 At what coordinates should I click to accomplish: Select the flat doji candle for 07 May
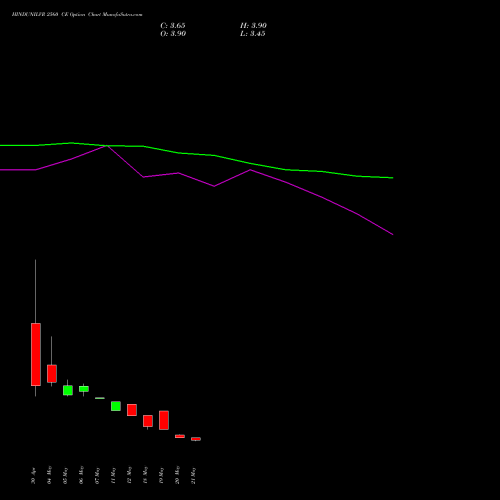pyautogui.click(x=100, y=398)
